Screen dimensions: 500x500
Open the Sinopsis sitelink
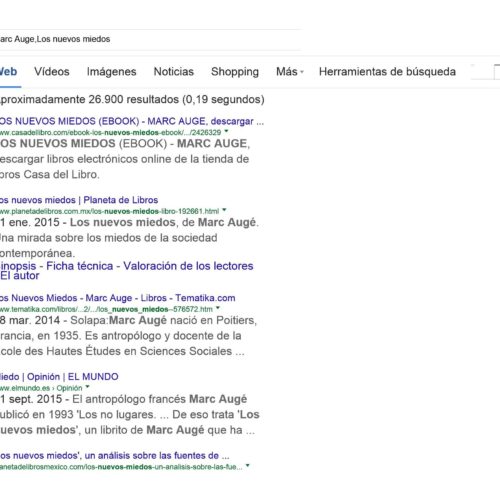click(18, 266)
